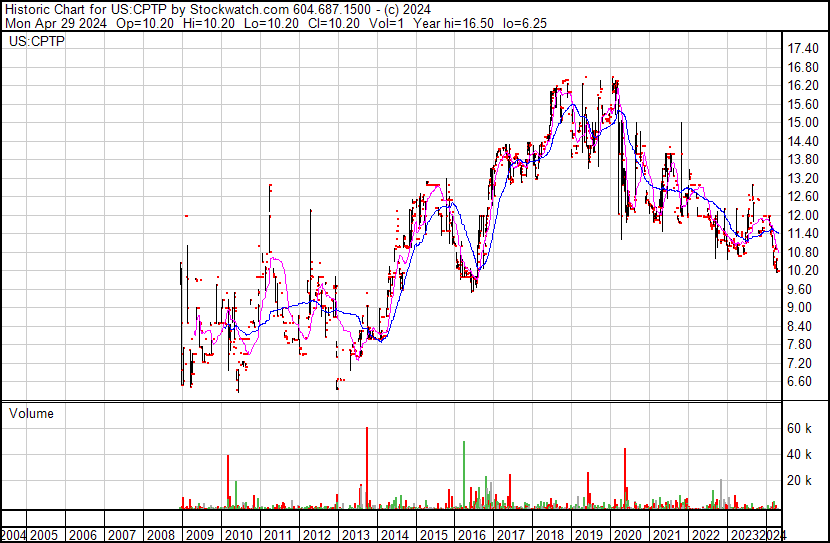830x543 pixels.
Task: Click the 6.60 price axis label
Action: (799, 381)
